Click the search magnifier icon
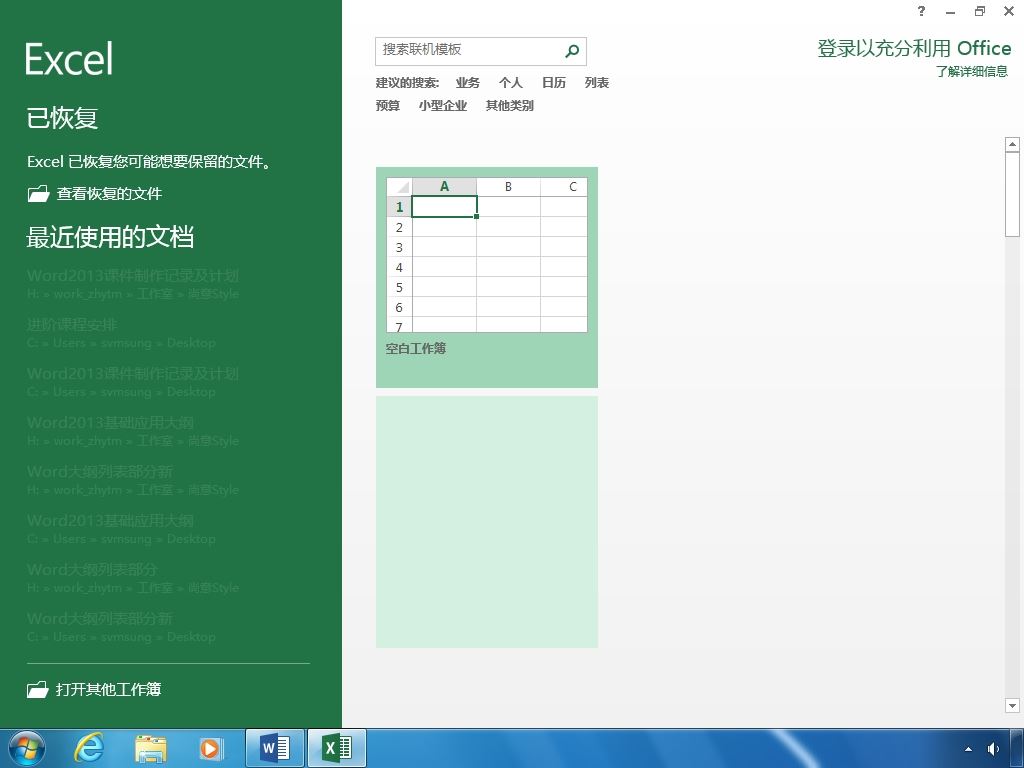The width and height of the screenshot is (1024, 768). pos(572,51)
